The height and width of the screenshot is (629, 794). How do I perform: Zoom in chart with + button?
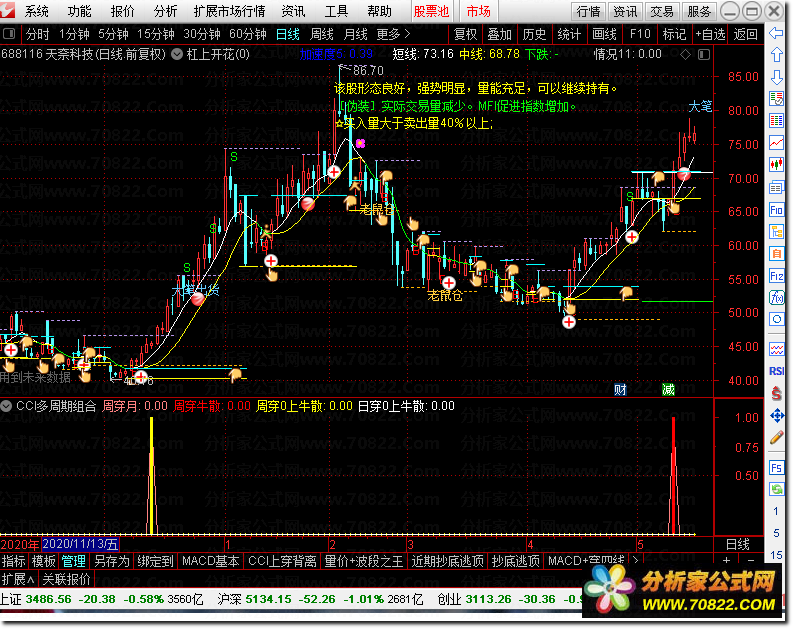click(726, 560)
